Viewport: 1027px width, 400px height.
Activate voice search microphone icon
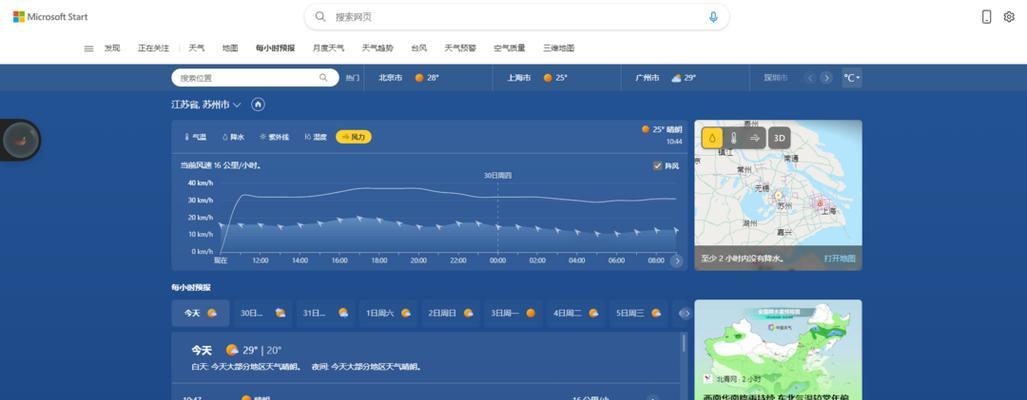[x=713, y=17]
